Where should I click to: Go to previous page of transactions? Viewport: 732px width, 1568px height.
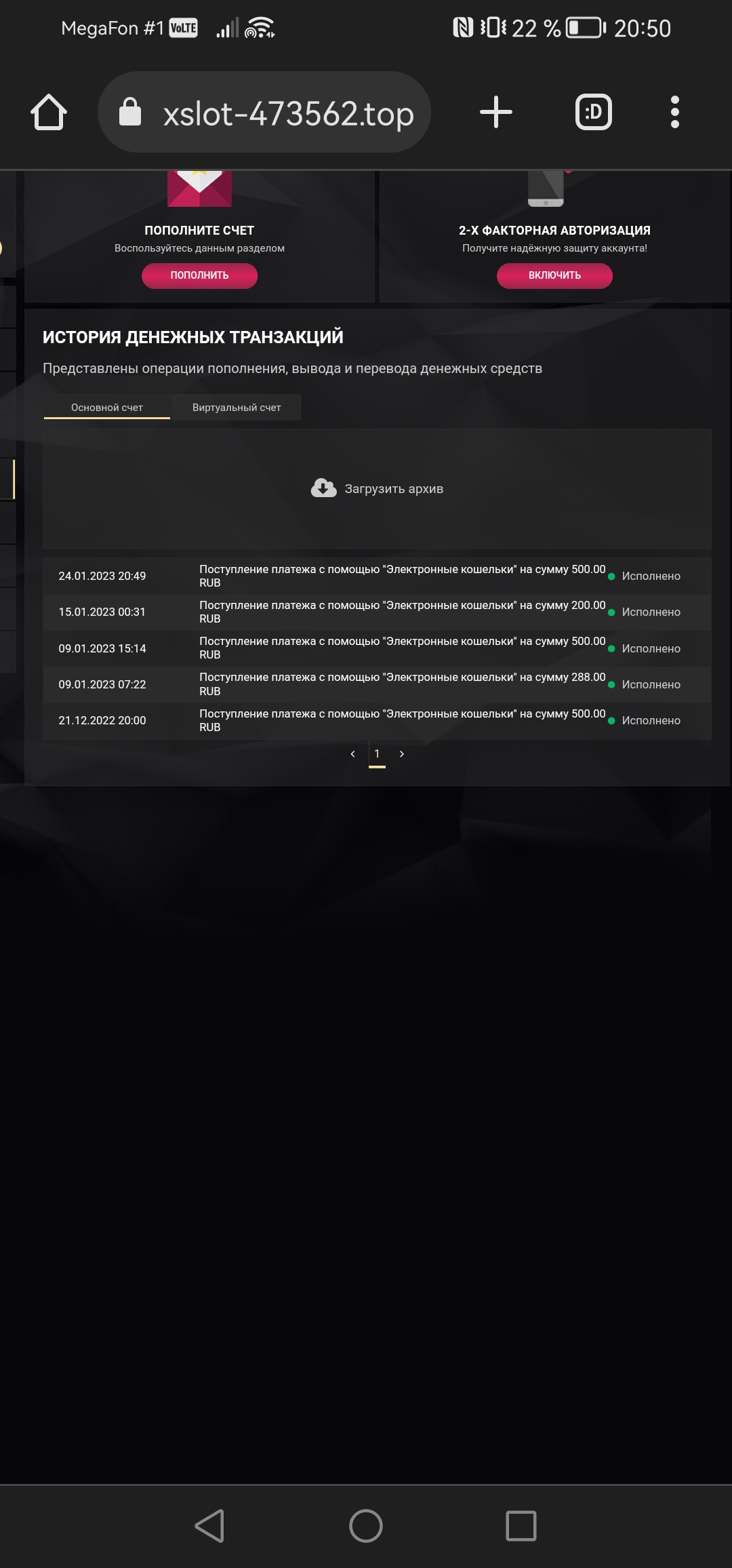click(x=352, y=754)
